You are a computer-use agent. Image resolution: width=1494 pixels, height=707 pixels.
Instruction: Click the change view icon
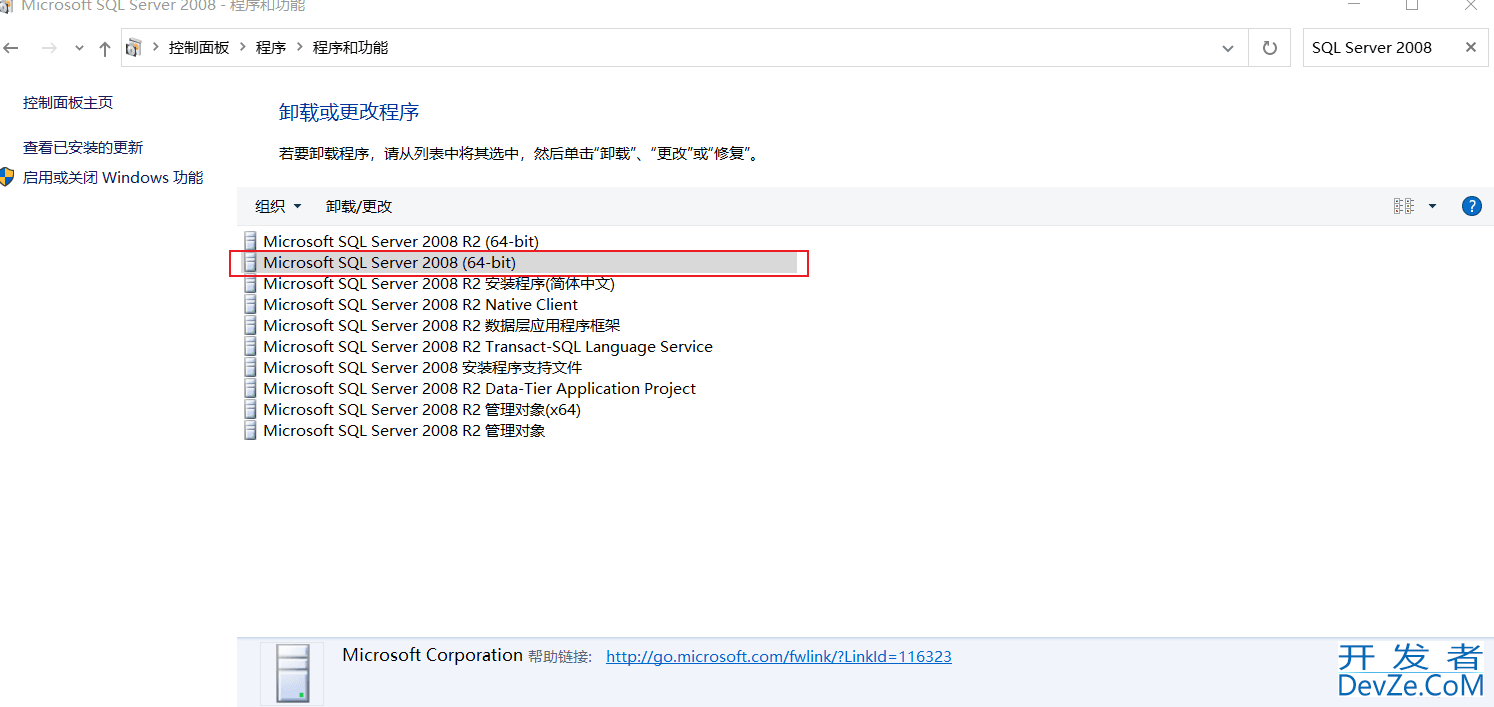click(x=1404, y=206)
